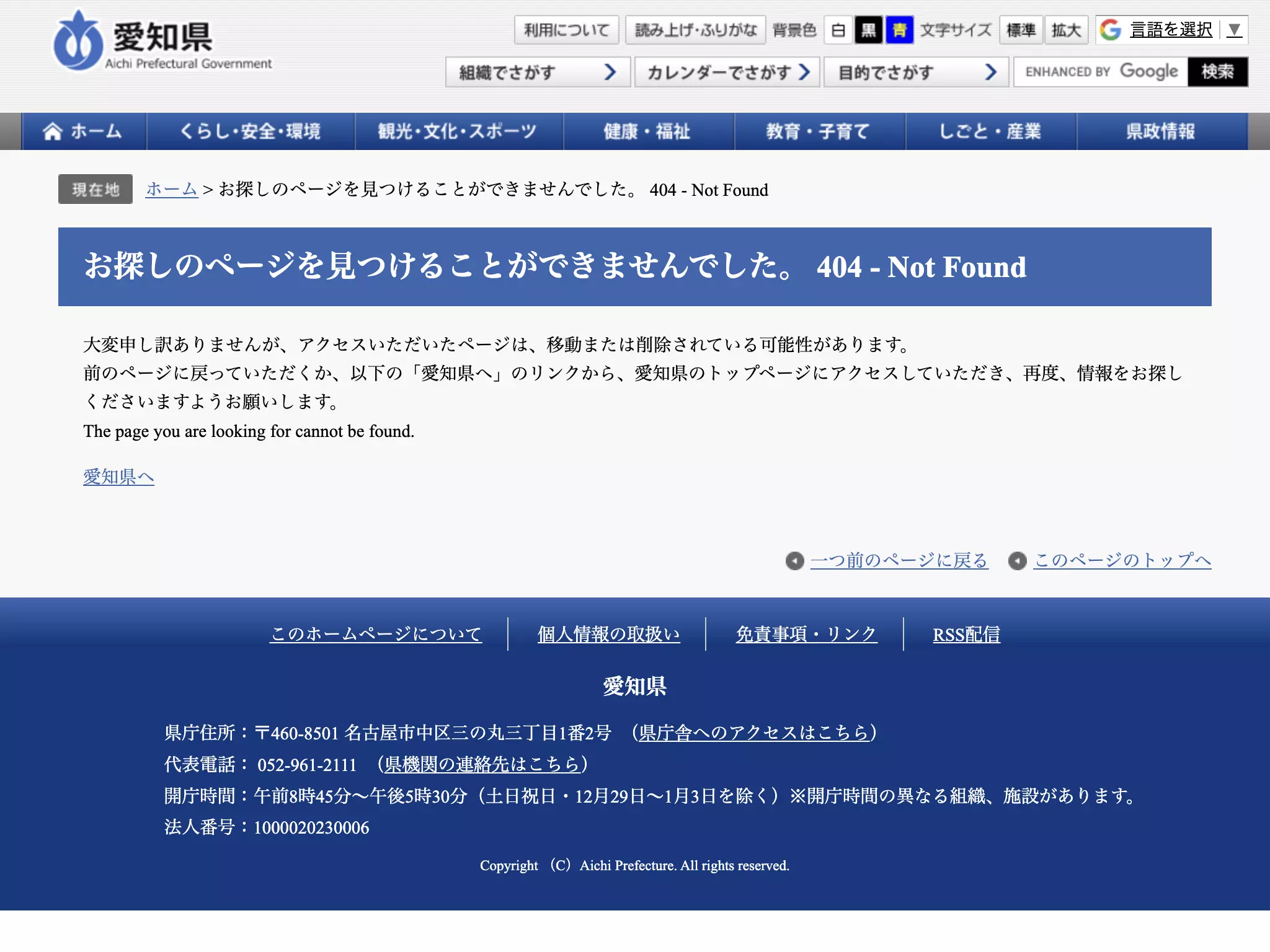This screenshot has height=952, width=1270.
Task: Open このホームページについて footer link
Action: [376, 634]
